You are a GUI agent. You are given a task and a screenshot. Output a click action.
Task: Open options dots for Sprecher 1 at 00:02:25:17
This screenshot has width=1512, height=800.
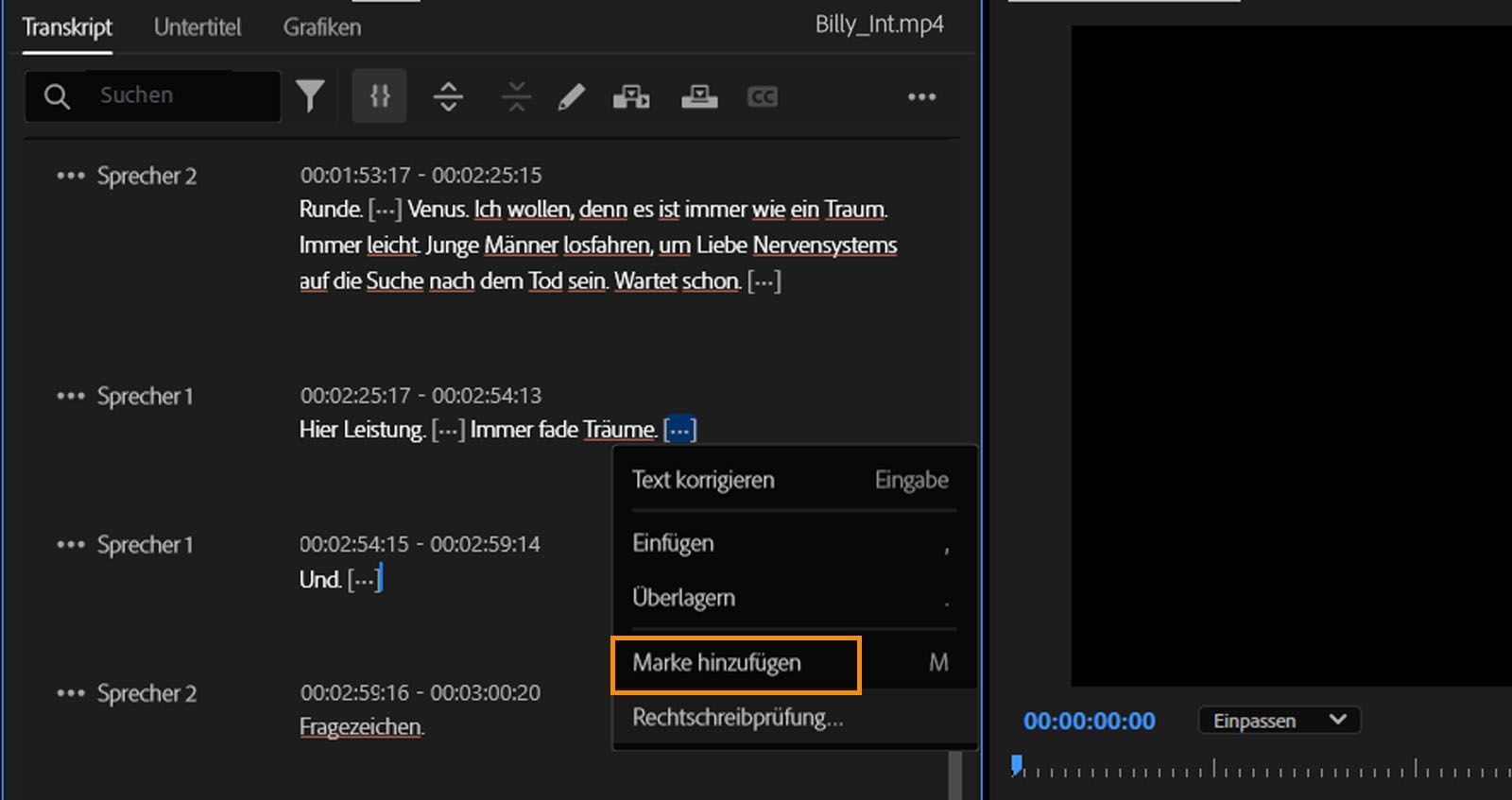point(71,396)
